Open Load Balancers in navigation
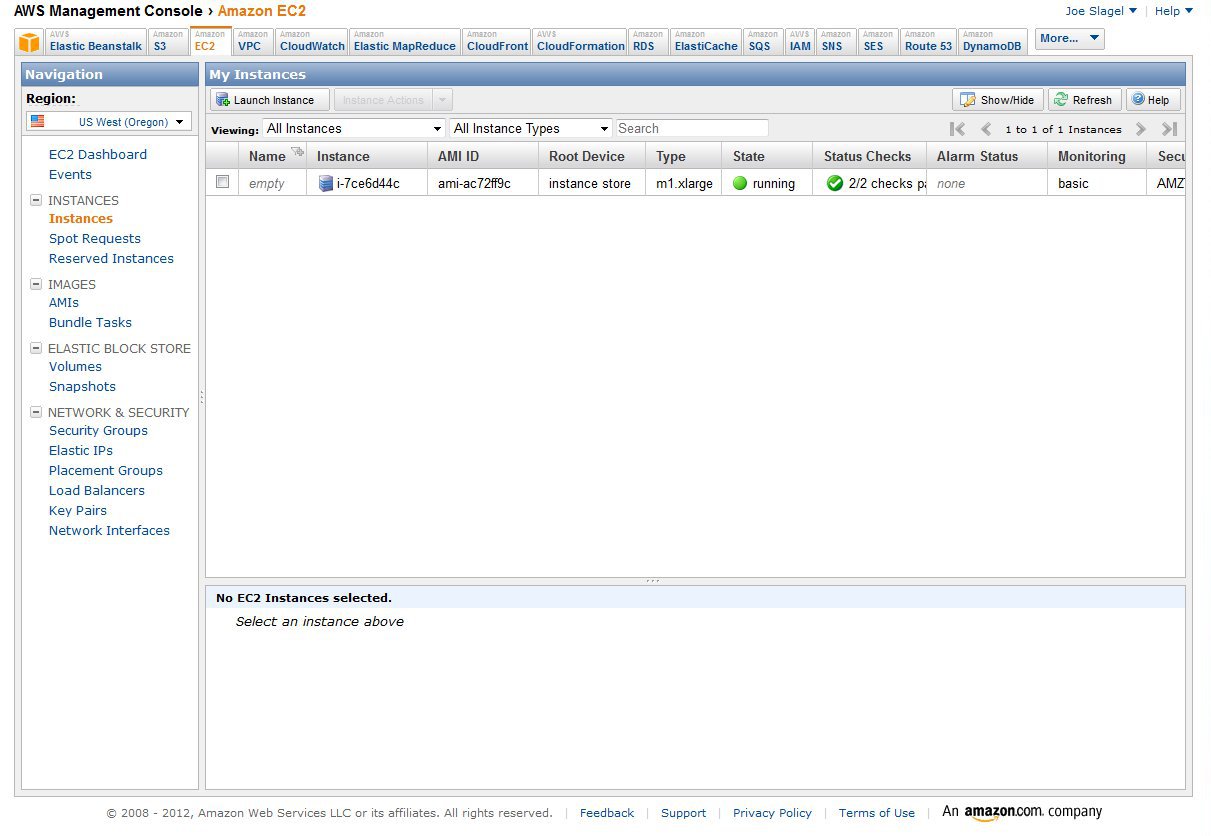Viewport: 1211px width, 836px height. click(97, 490)
